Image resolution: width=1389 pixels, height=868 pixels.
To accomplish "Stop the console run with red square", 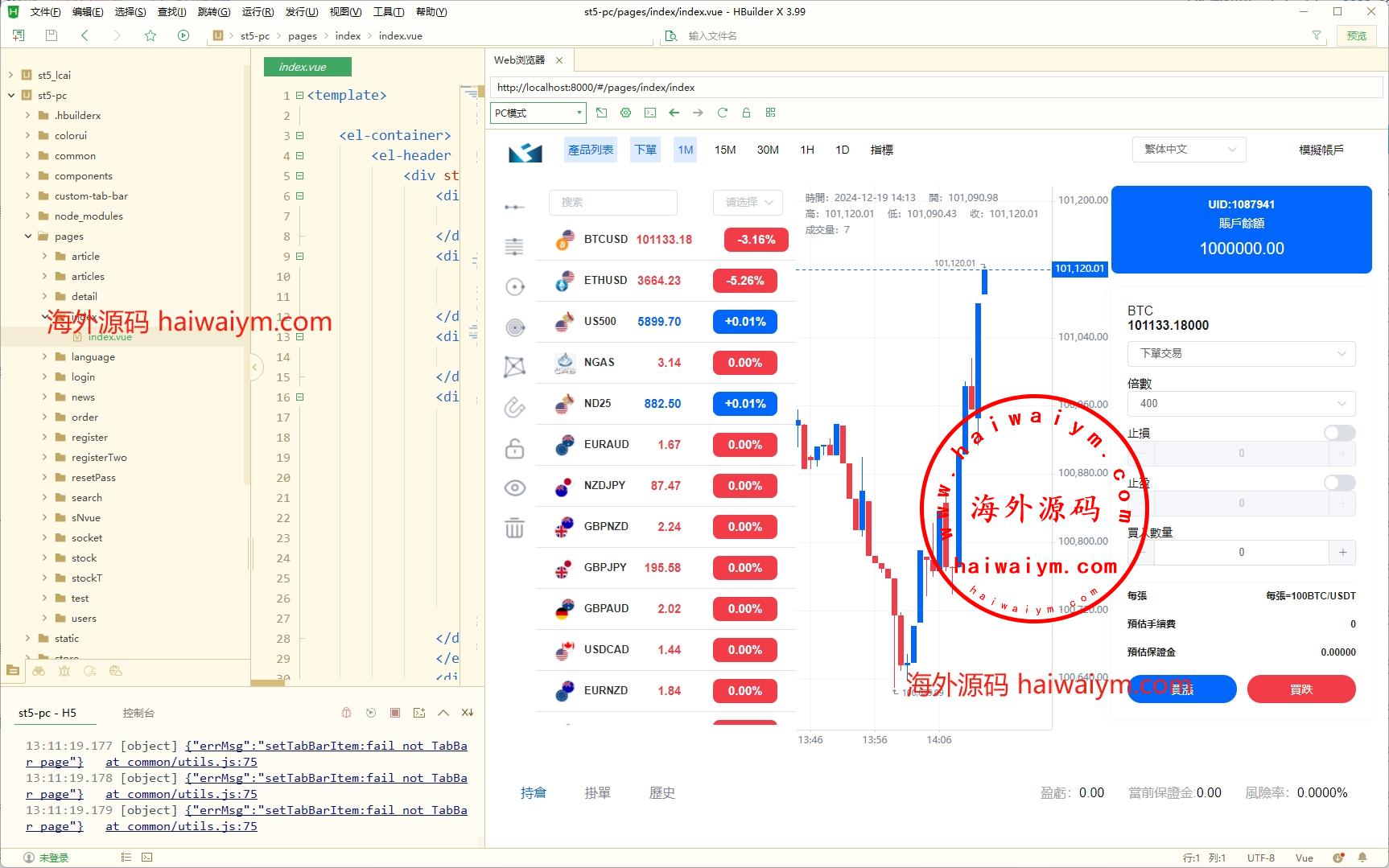I will (x=395, y=713).
